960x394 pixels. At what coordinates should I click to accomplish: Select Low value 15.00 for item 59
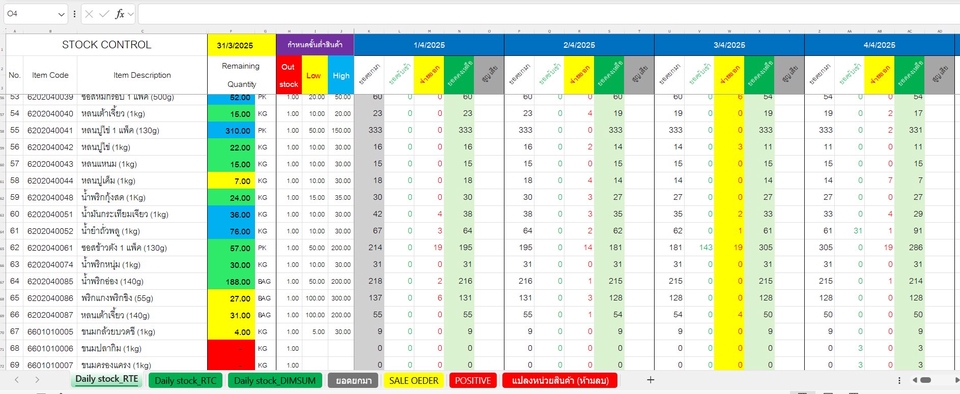[316, 198]
